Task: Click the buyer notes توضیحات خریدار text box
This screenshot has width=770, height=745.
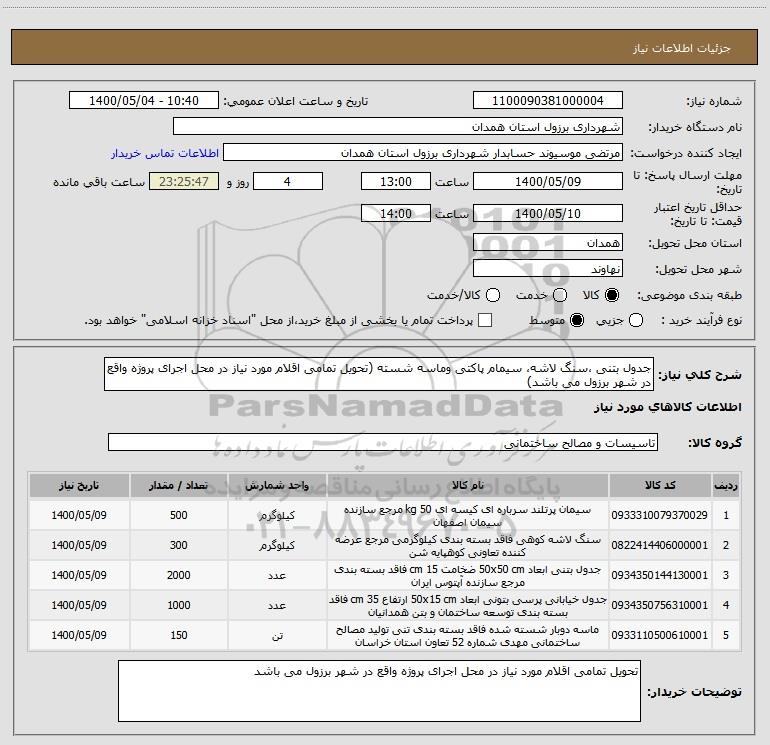Action: click(379, 691)
